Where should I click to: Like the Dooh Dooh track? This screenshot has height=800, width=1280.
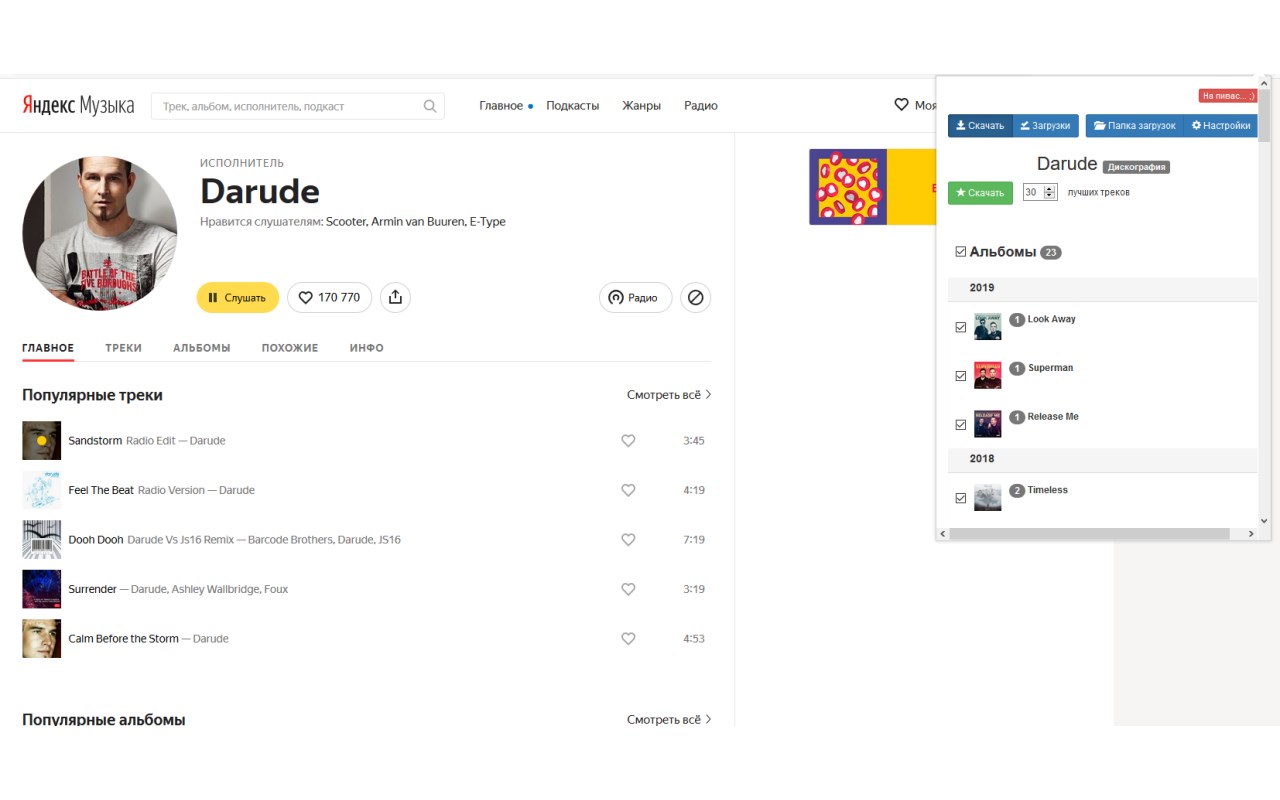[x=628, y=539]
